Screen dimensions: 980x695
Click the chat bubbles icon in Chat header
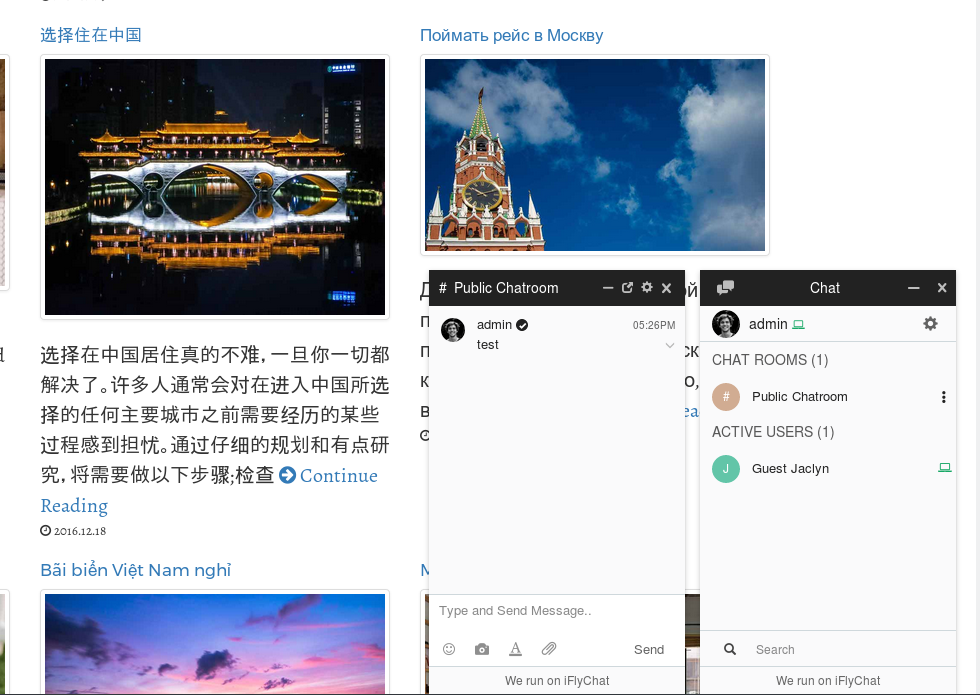tap(725, 288)
